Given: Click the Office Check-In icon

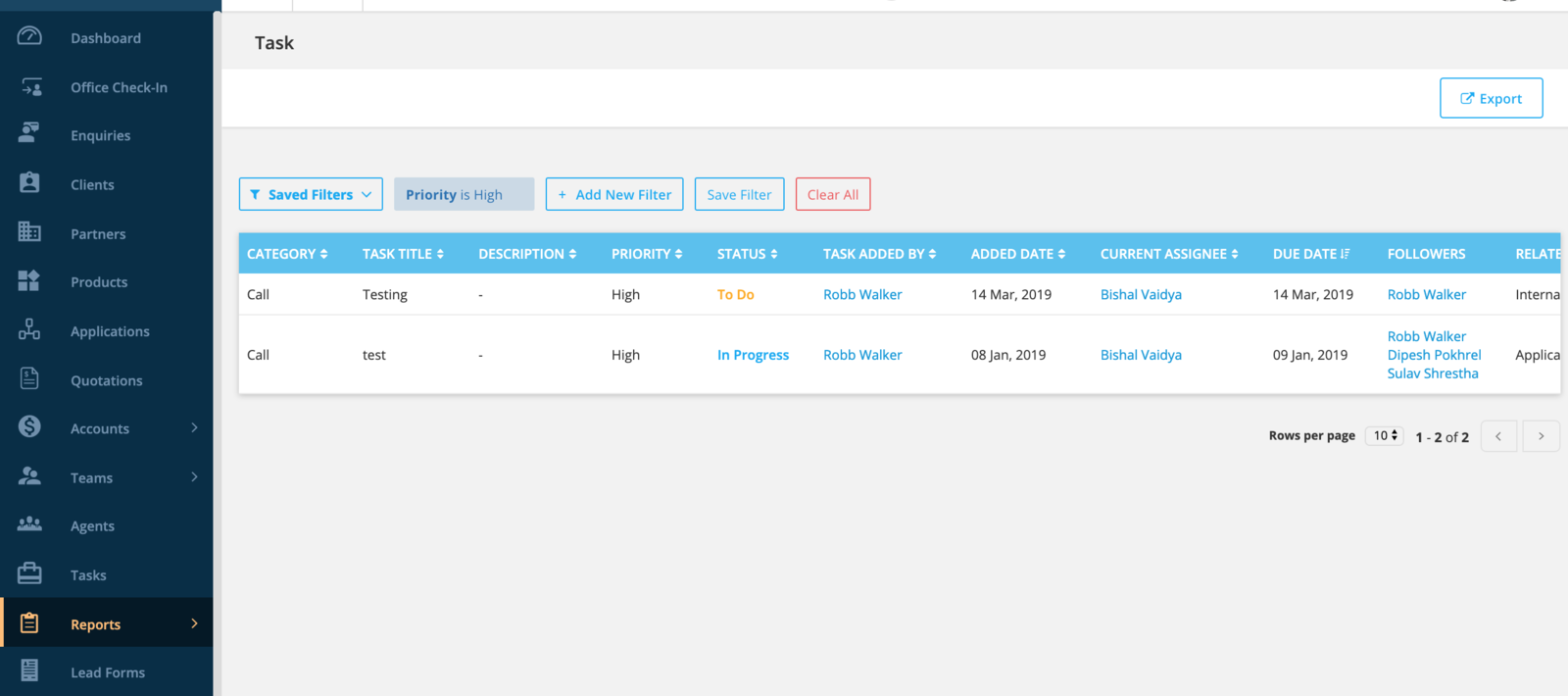Looking at the screenshot, I should point(30,86).
